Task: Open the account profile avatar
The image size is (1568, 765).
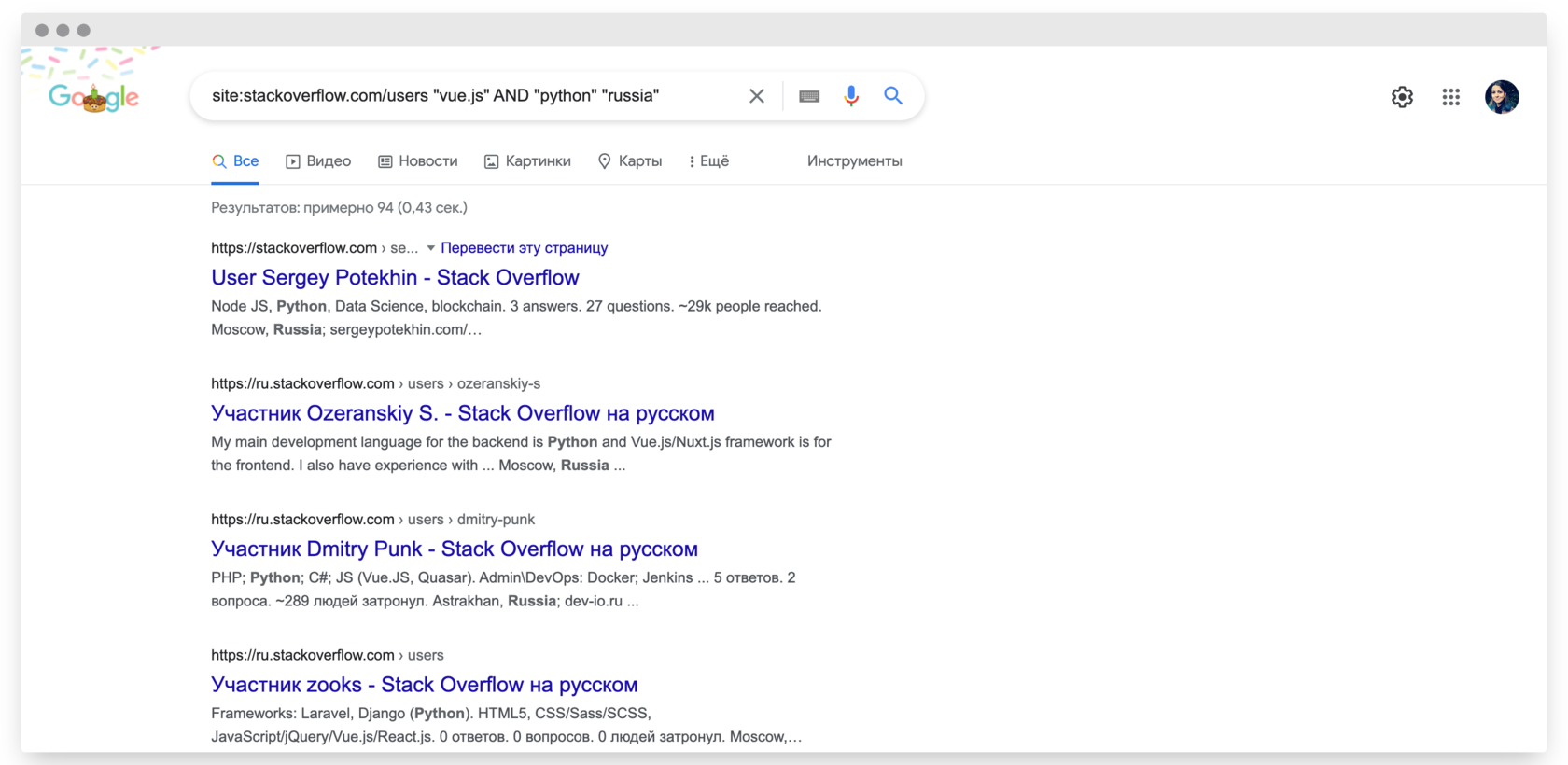Action: pyautogui.click(x=1502, y=97)
